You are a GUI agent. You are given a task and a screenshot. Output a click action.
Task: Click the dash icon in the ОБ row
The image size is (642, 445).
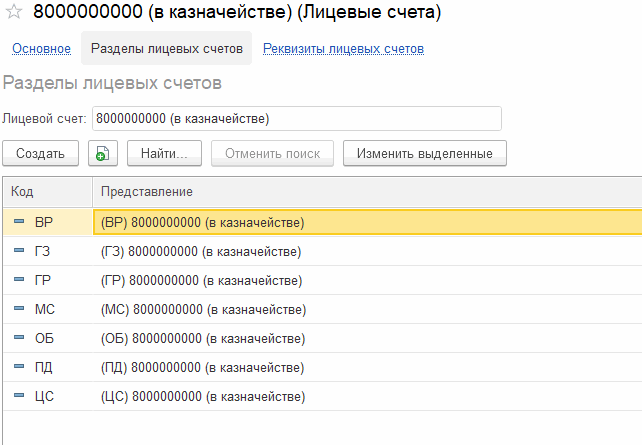click(x=19, y=338)
